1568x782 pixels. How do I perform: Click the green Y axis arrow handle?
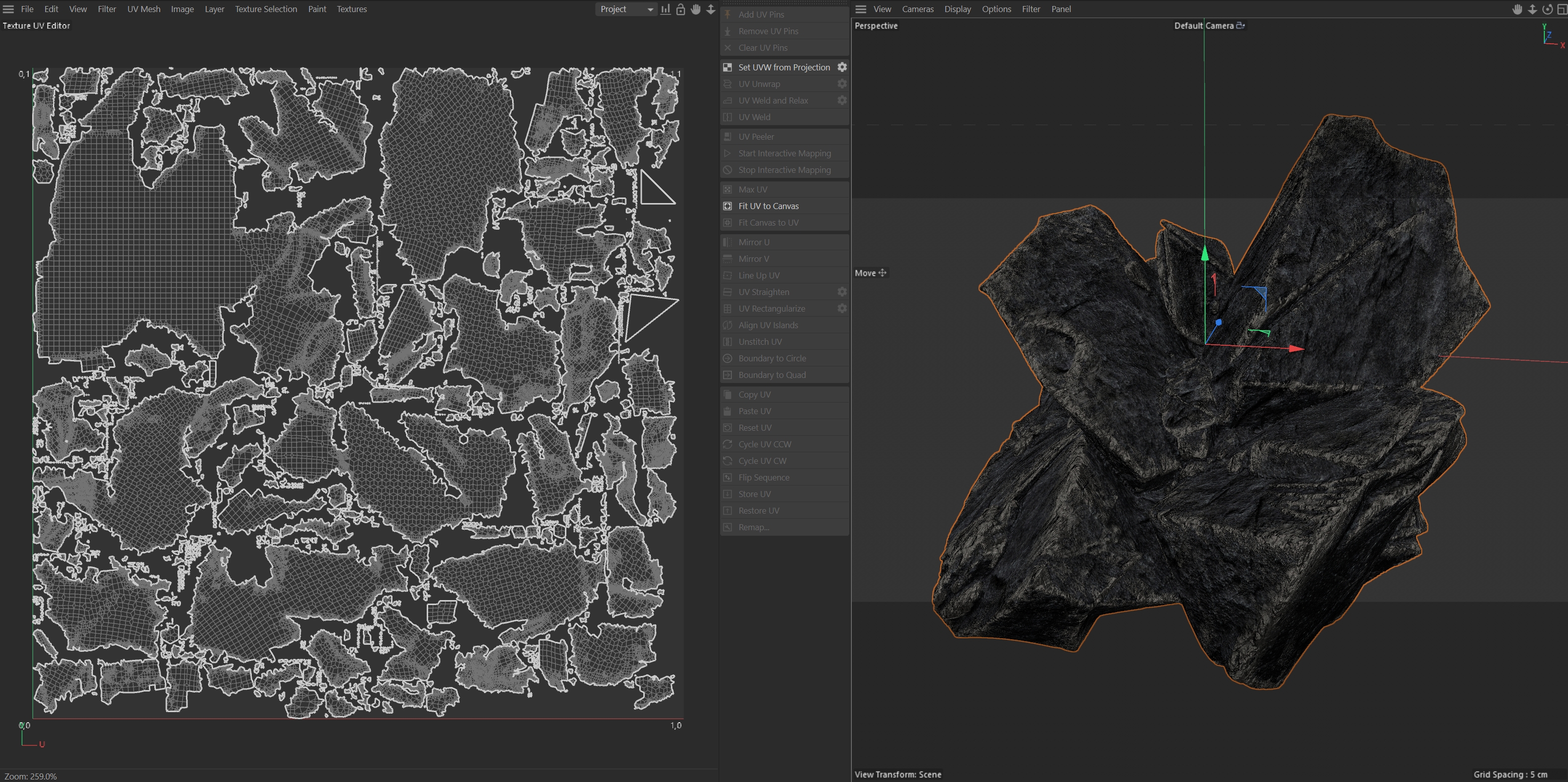point(1205,254)
